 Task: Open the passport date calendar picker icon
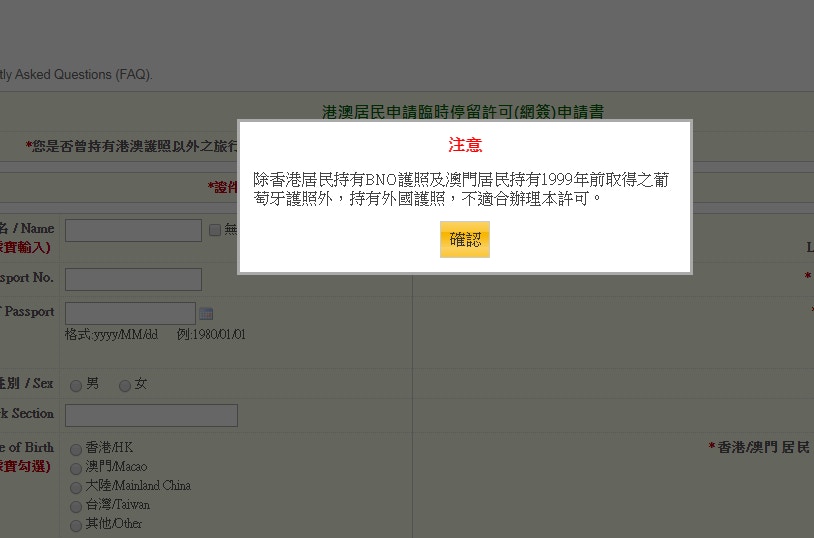206,314
